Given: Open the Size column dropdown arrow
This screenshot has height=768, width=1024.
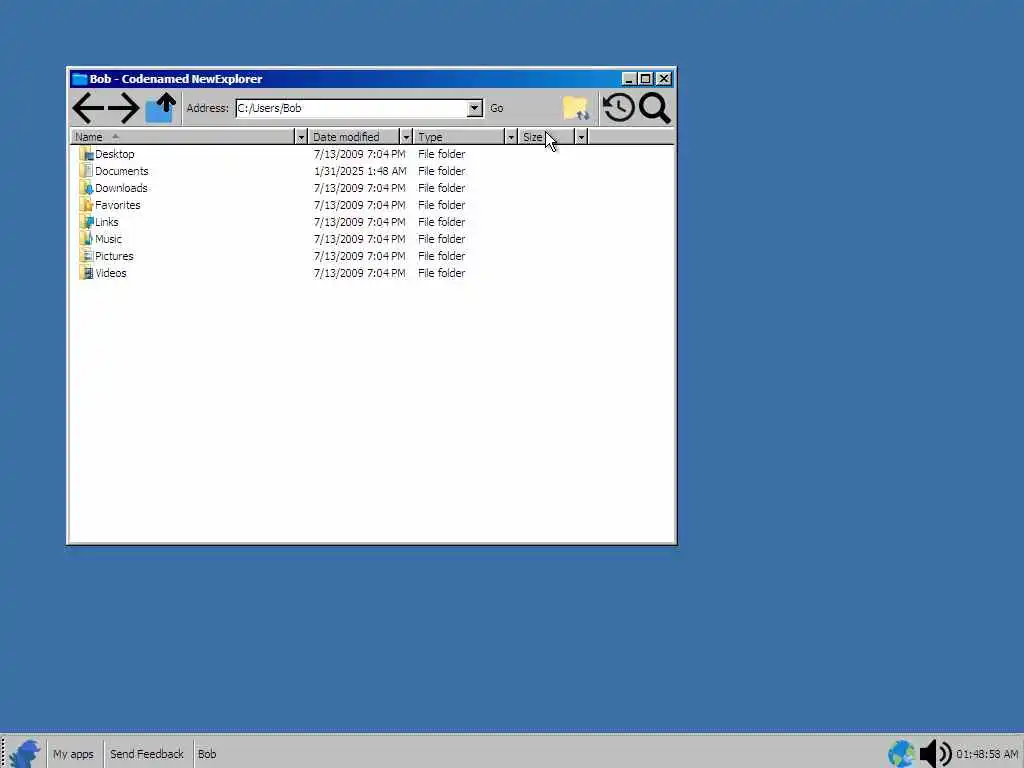Looking at the screenshot, I should pos(581,137).
